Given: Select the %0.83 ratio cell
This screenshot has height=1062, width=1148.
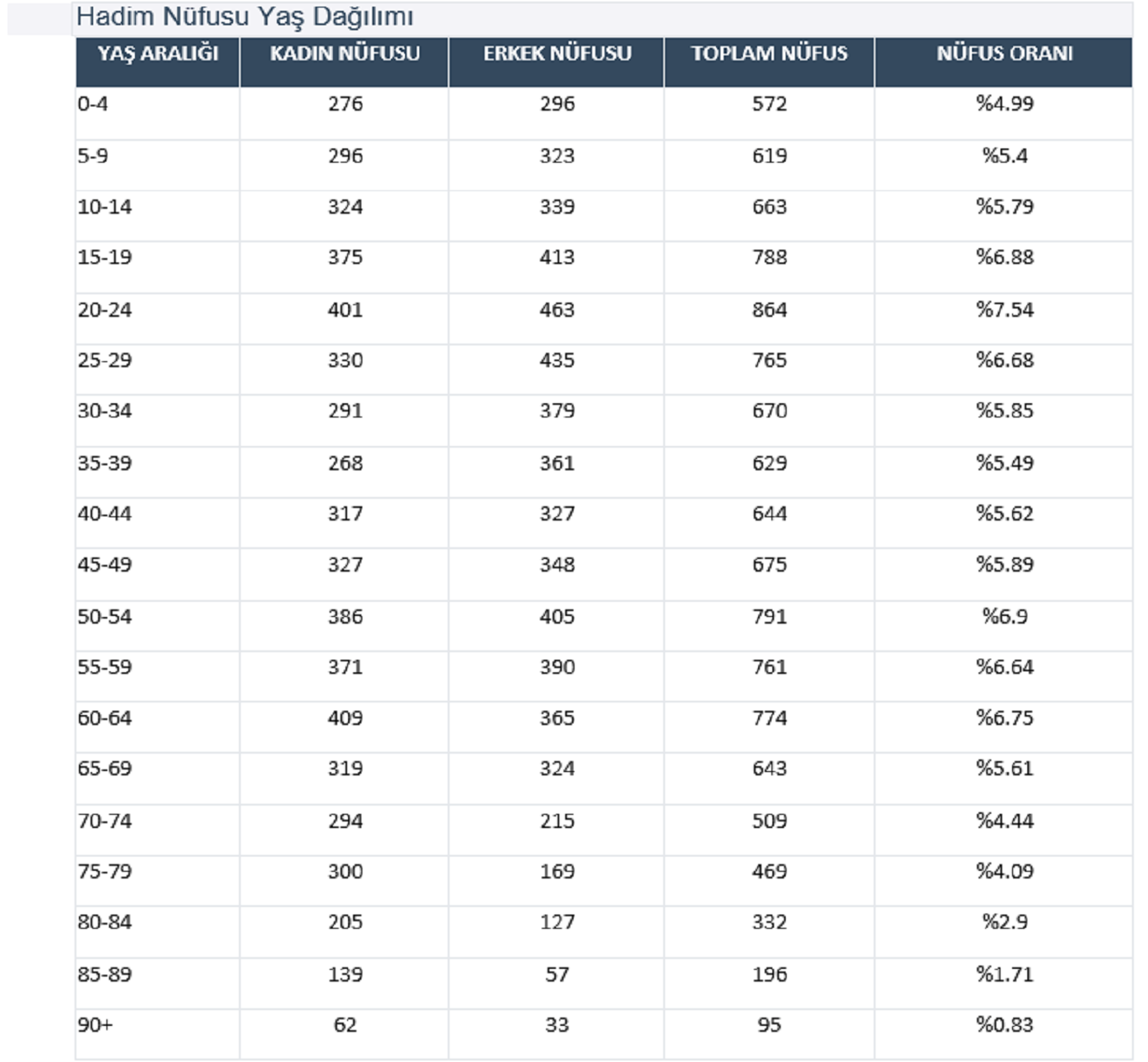Looking at the screenshot, I should [1005, 1025].
